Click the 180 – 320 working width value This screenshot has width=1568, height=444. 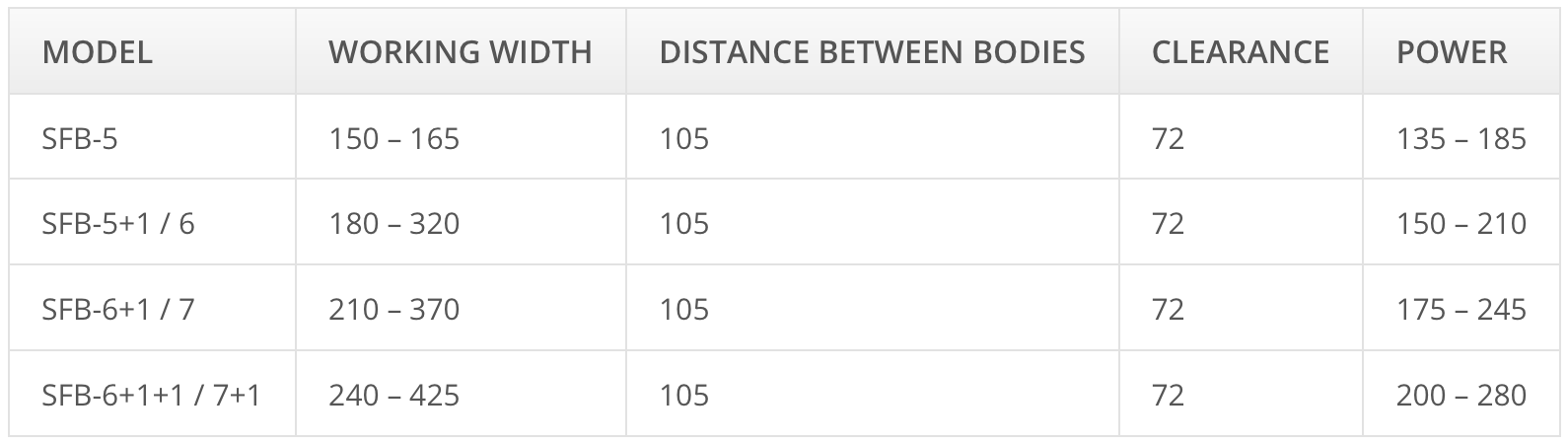point(393,224)
